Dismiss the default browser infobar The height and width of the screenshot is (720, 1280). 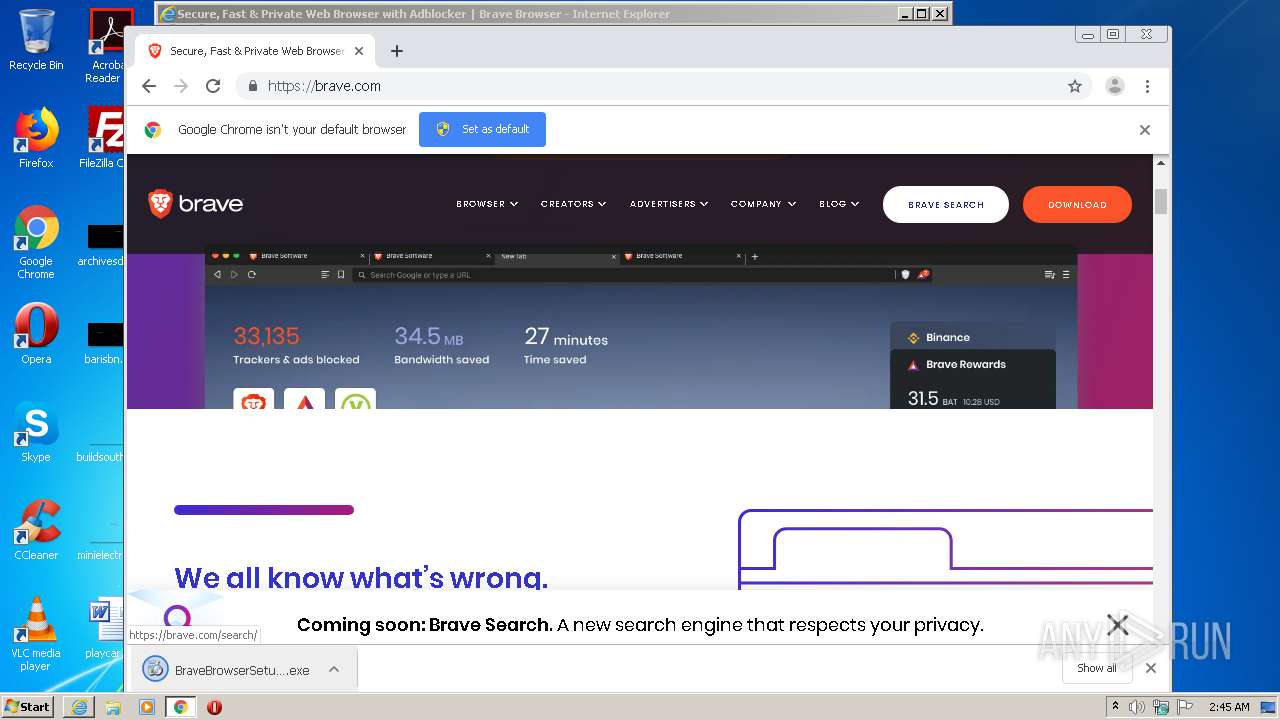coord(1145,130)
